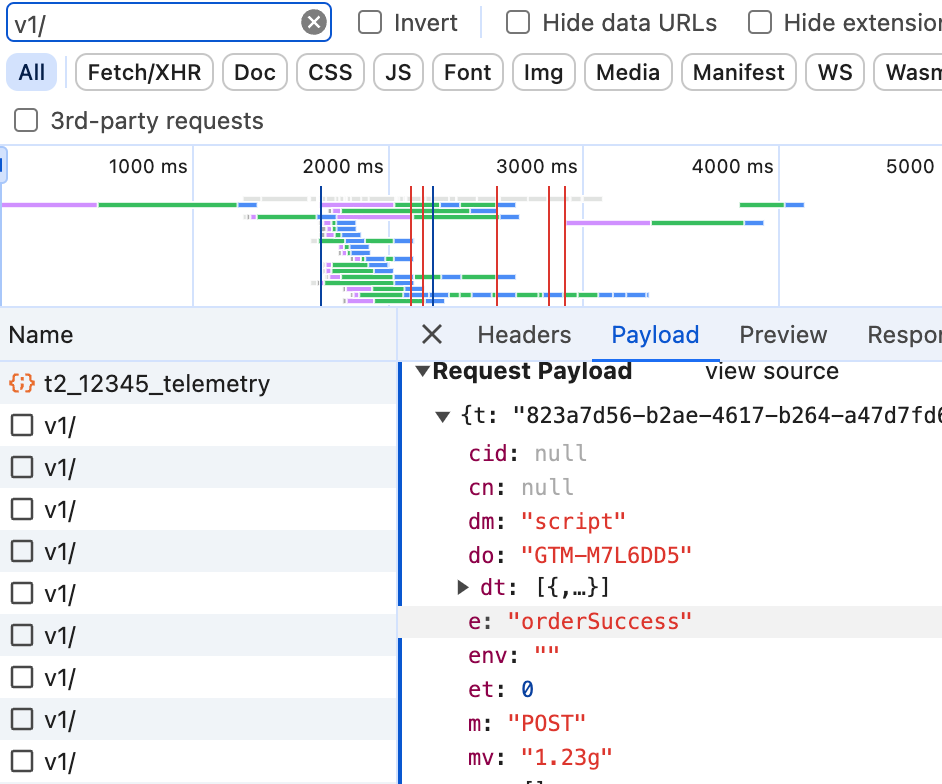Image resolution: width=942 pixels, height=784 pixels.
Task: Check the Hide data URLs option
Action: 517,22
